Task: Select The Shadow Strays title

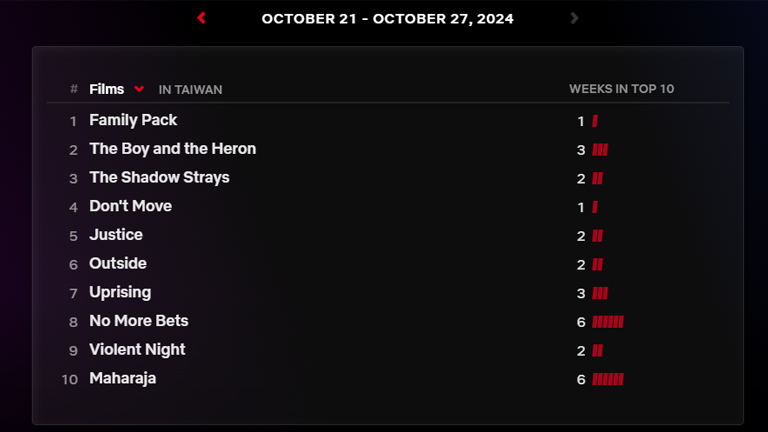Action: tap(159, 178)
